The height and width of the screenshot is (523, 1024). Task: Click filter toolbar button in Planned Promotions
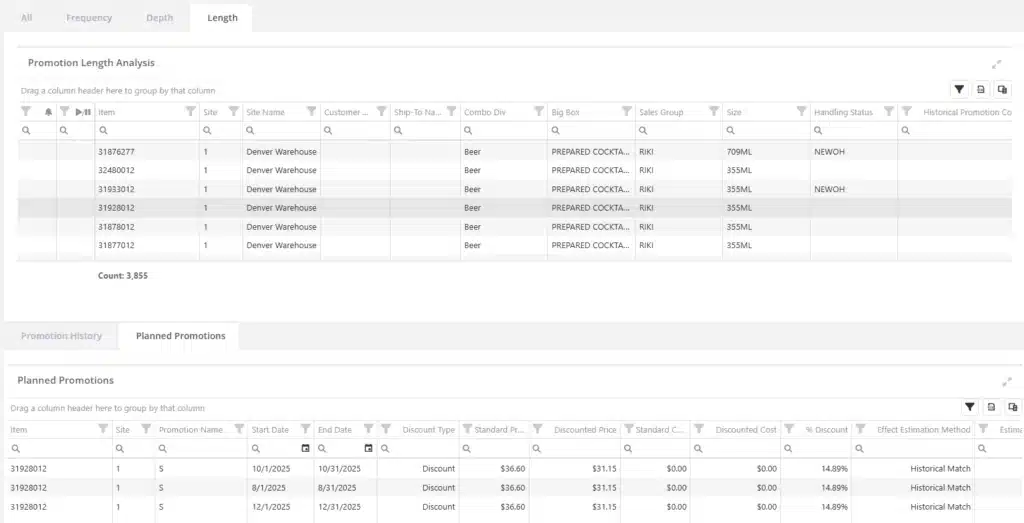pyautogui.click(x=970, y=407)
